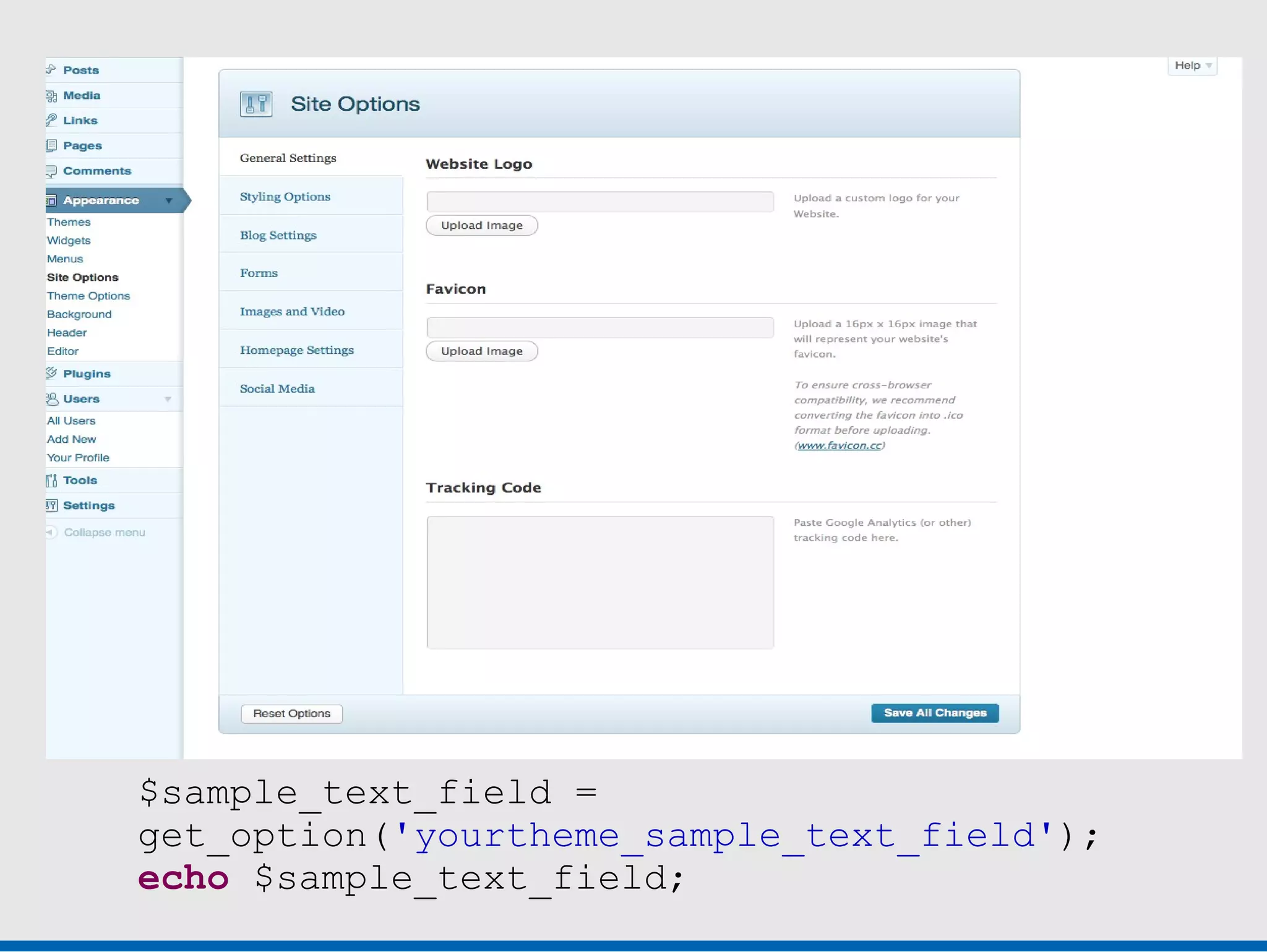Click the Comments speech bubble icon

click(51, 171)
